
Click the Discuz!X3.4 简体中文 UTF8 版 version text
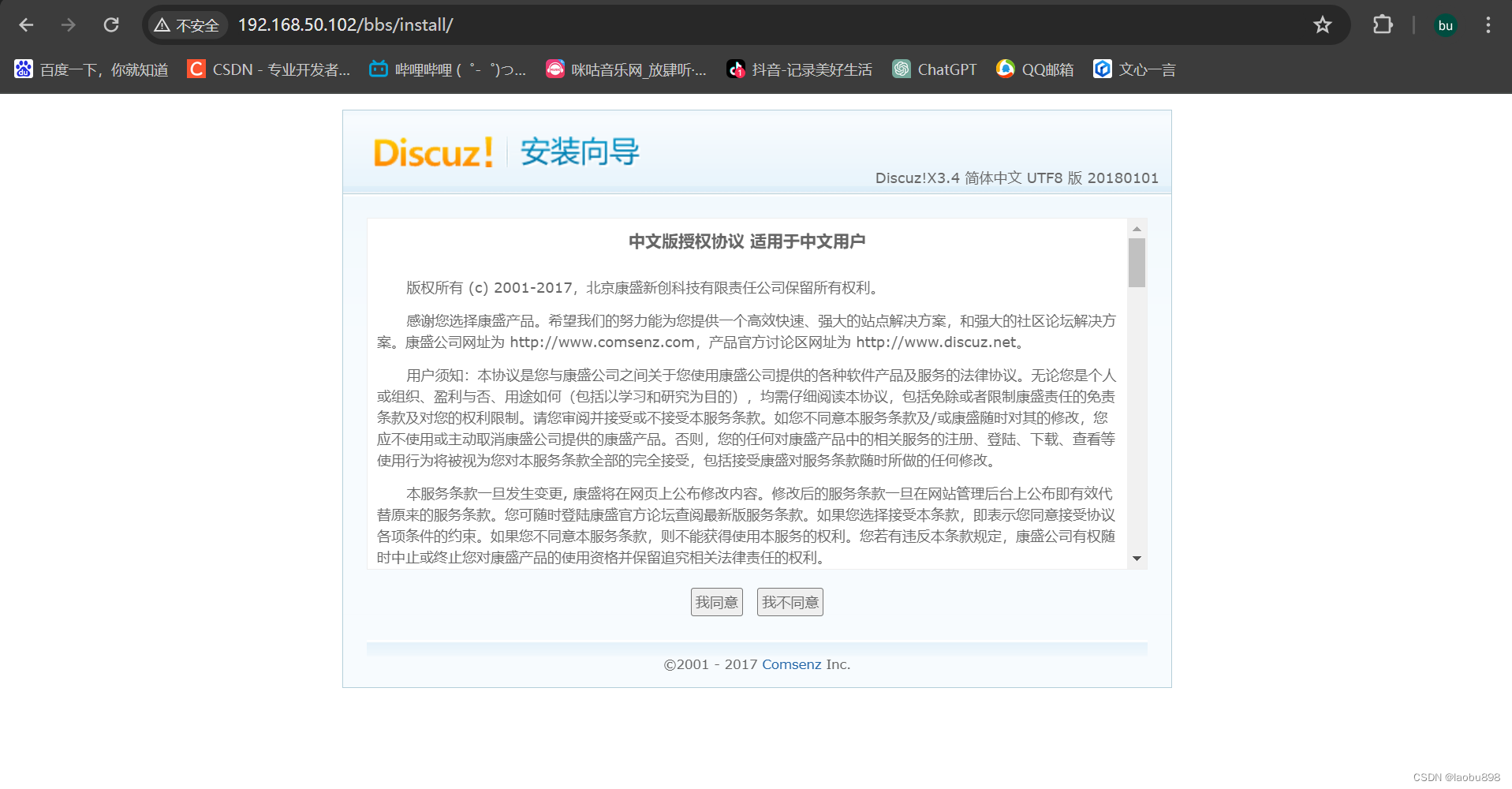1017,178
